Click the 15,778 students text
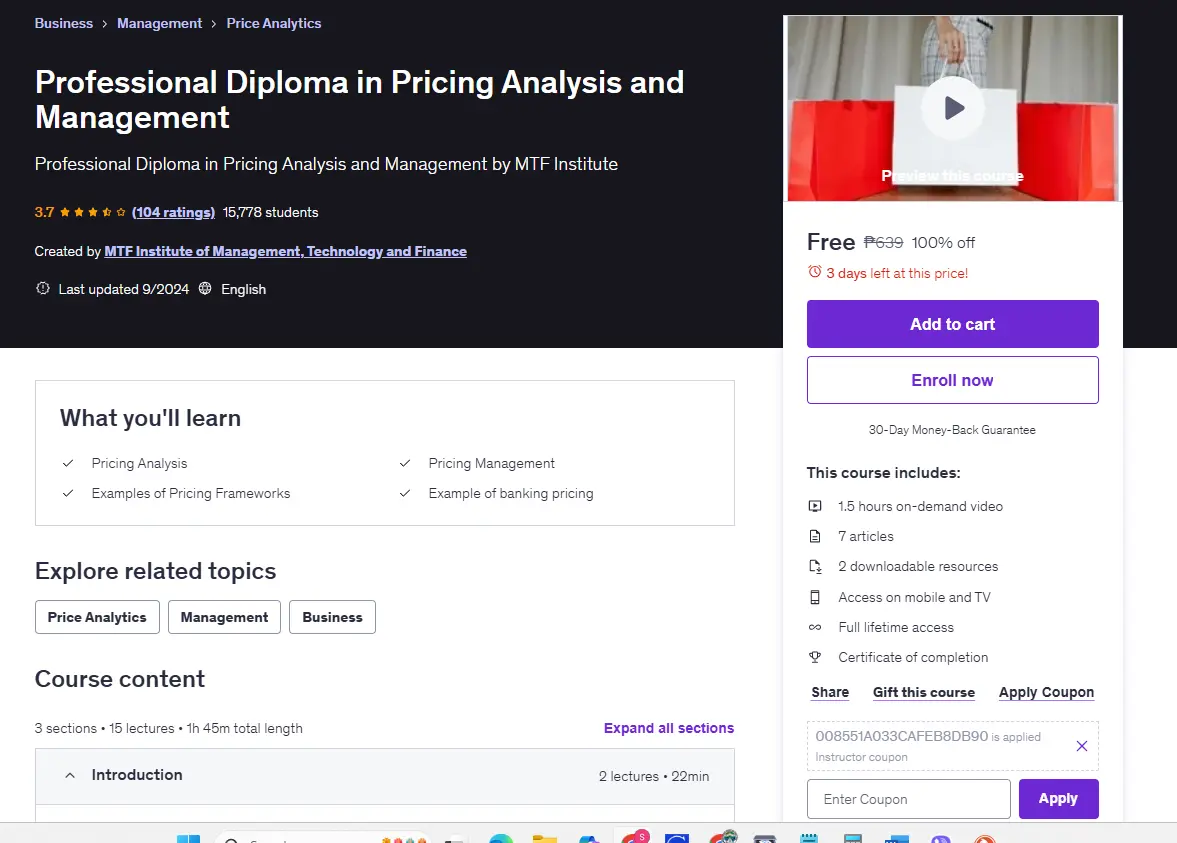1177x843 pixels. (x=270, y=212)
